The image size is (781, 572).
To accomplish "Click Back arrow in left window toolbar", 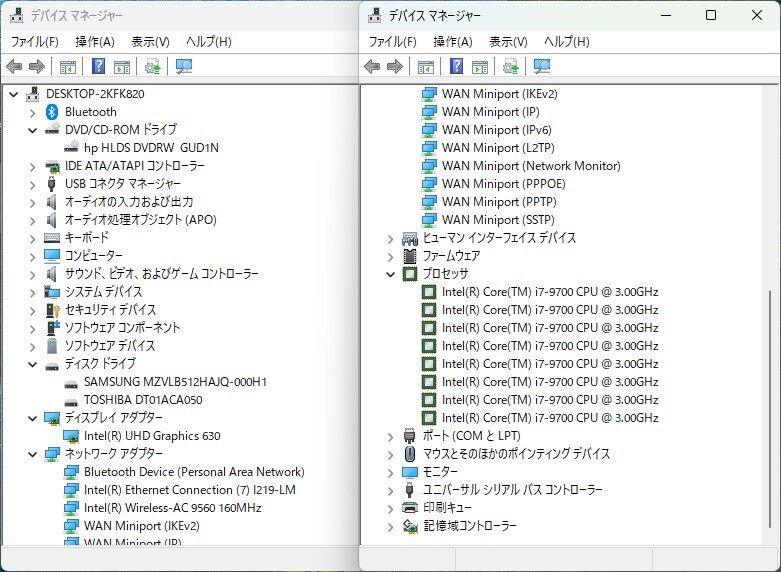I will (14, 66).
